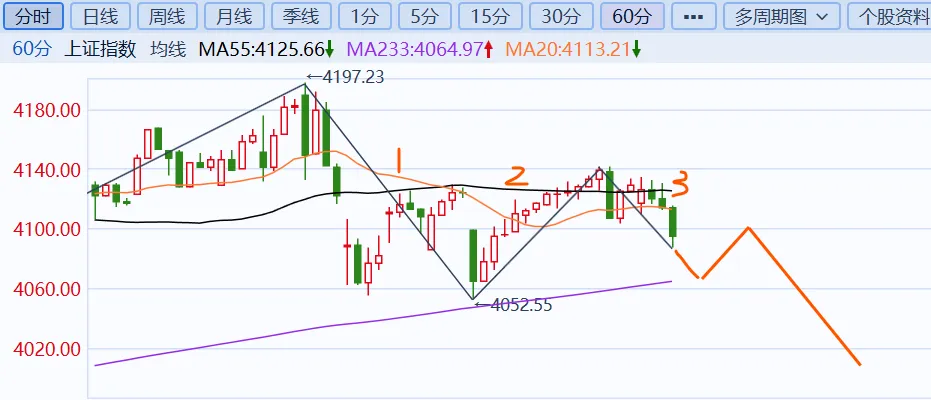This screenshot has height=400, width=931.
Task: Select the 周线 weekly tab
Action: tap(167, 16)
